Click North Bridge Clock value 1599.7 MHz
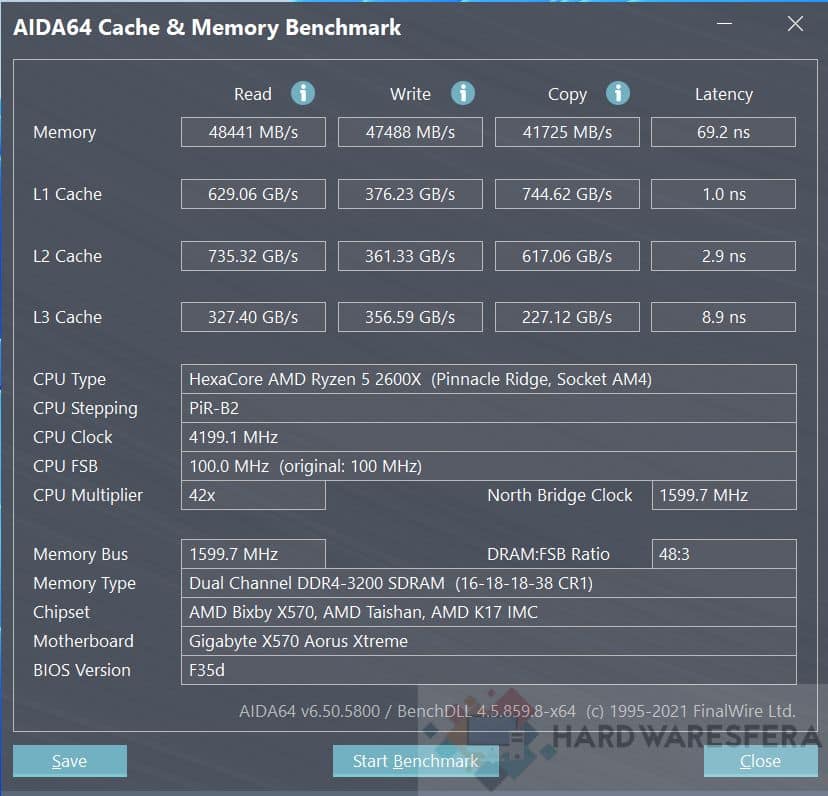 click(x=724, y=495)
